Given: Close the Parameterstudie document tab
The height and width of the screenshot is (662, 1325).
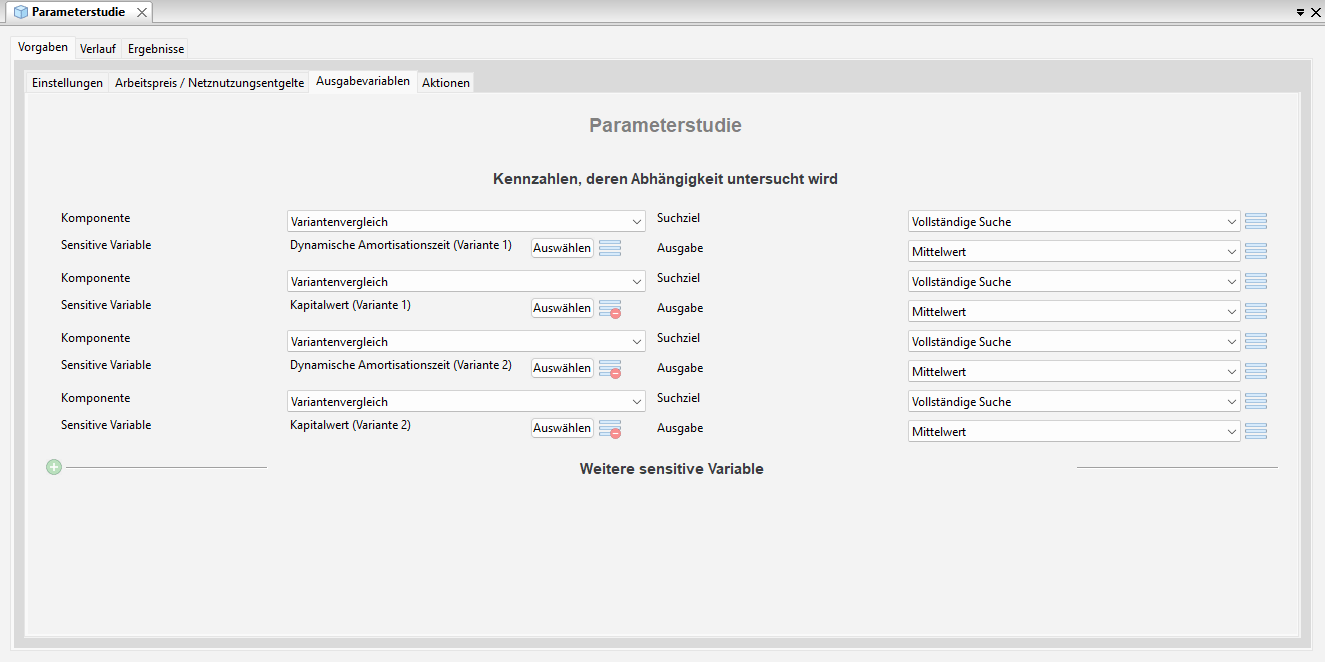Looking at the screenshot, I should [x=142, y=12].
